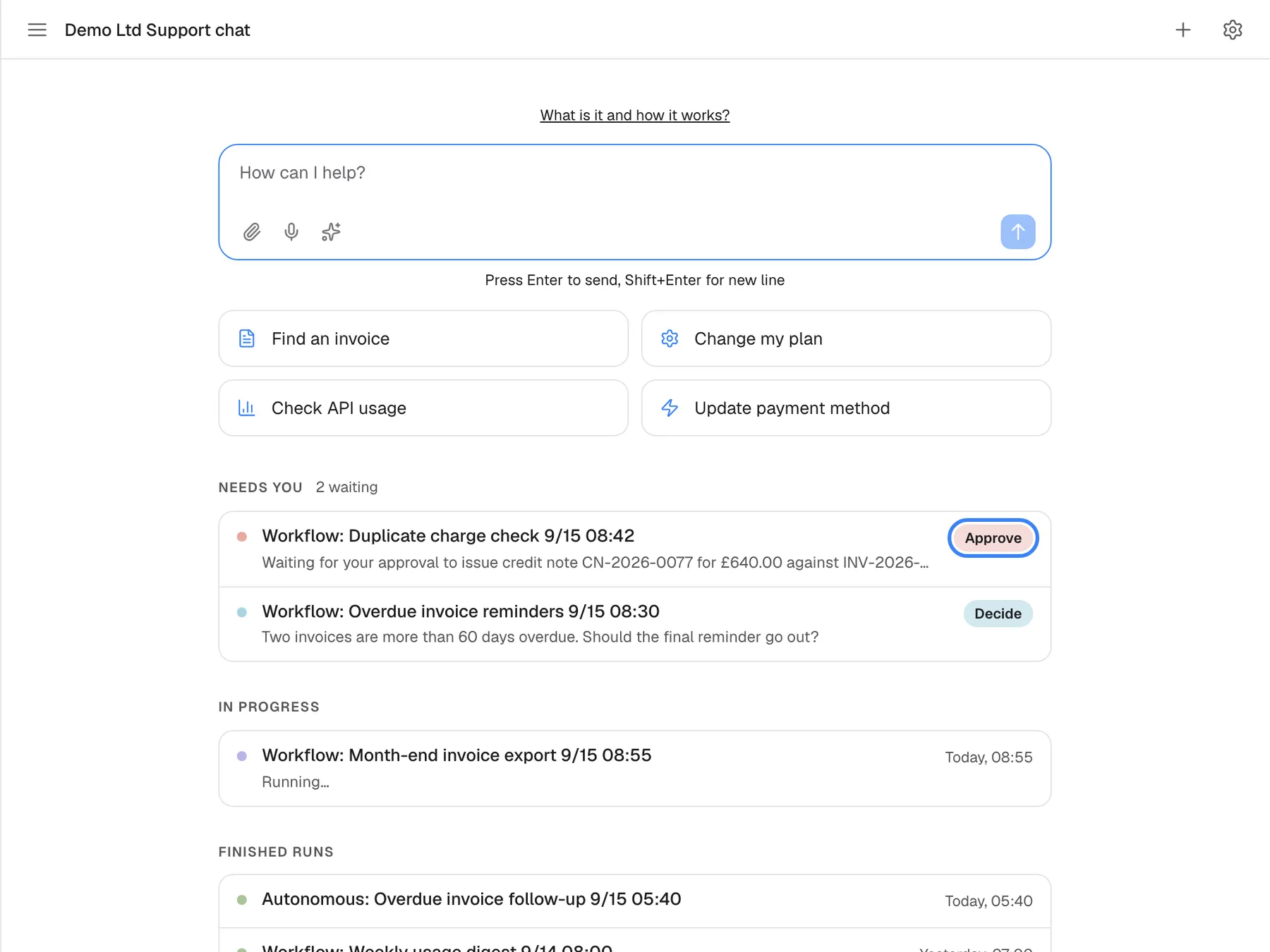
Task: Click the bar chart icon on Check API usage
Action: tap(246, 408)
